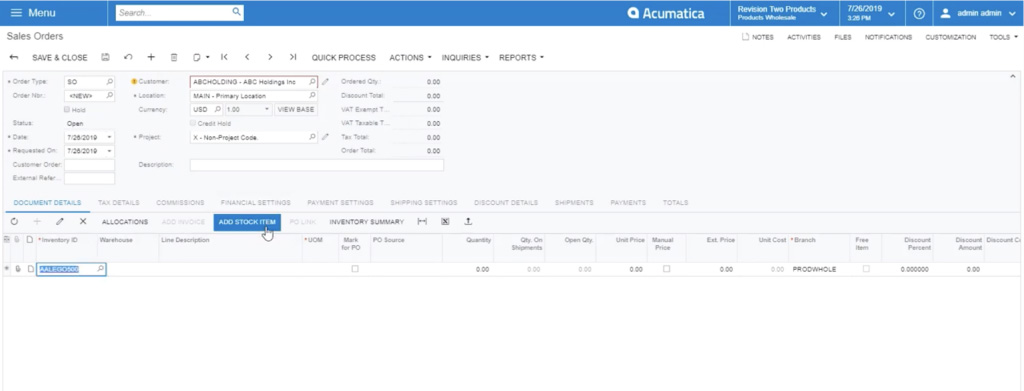Viewport: 1024px width, 391px height.
Task: Check the Free Item box in row
Action: (x=866, y=269)
